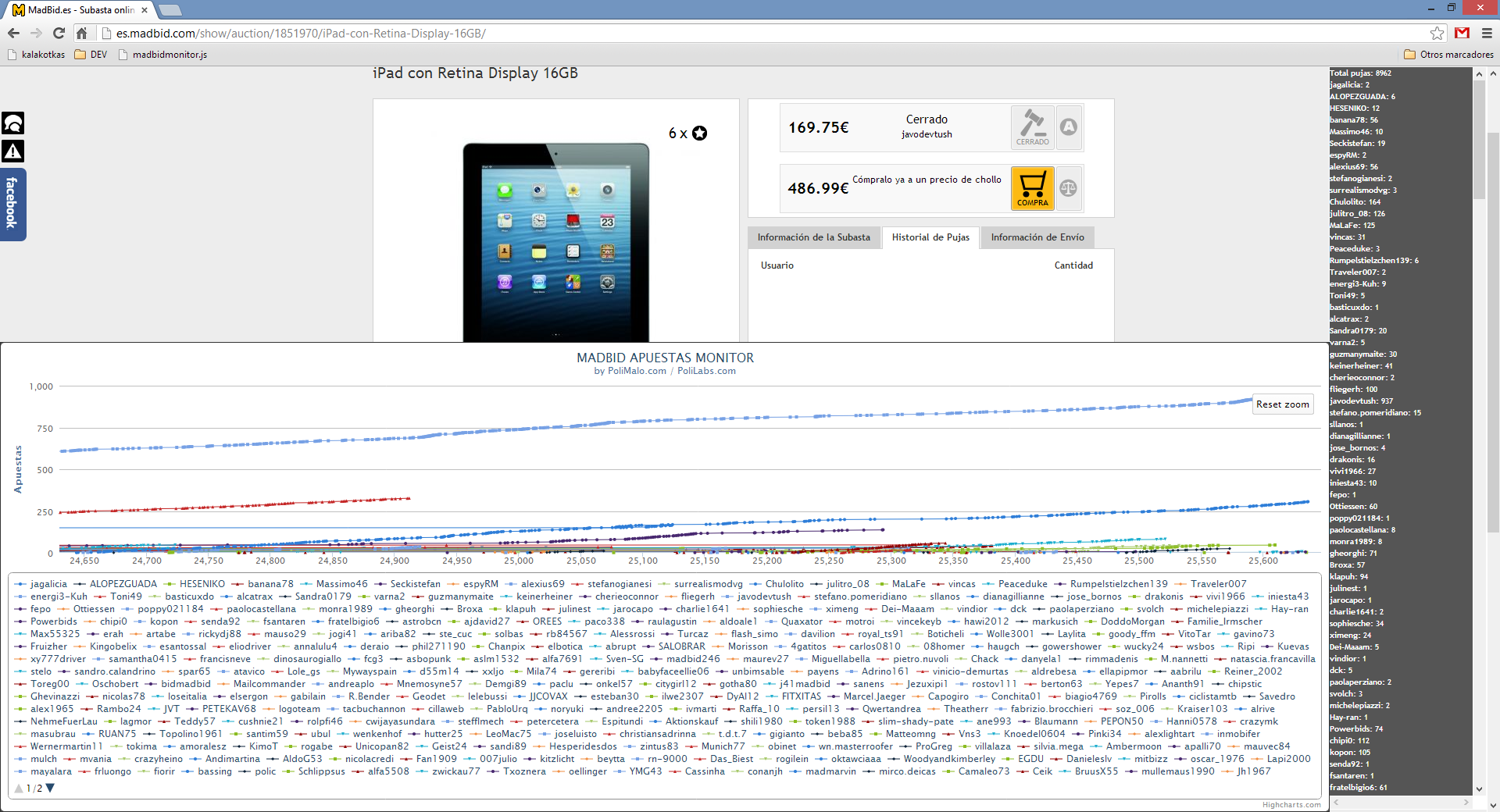Click winner name javodevtush under Cerrado

coord(927,134)
